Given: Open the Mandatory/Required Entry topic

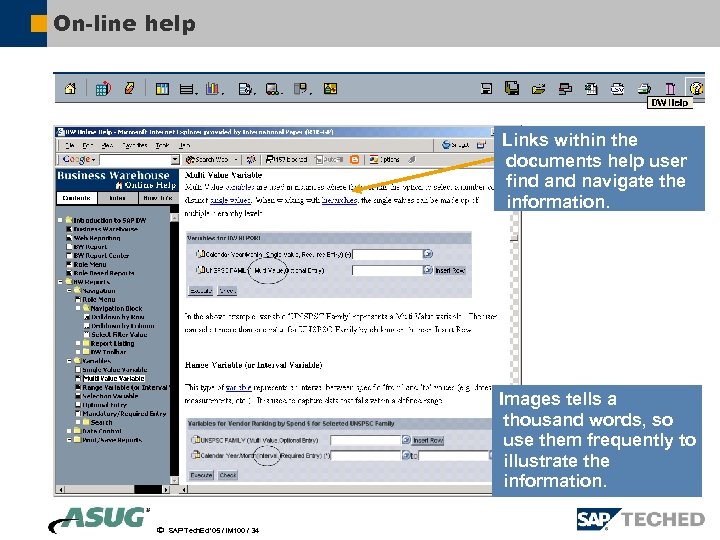Looking at the screenshot, I should pyautogui.click(x=124, y=413).
